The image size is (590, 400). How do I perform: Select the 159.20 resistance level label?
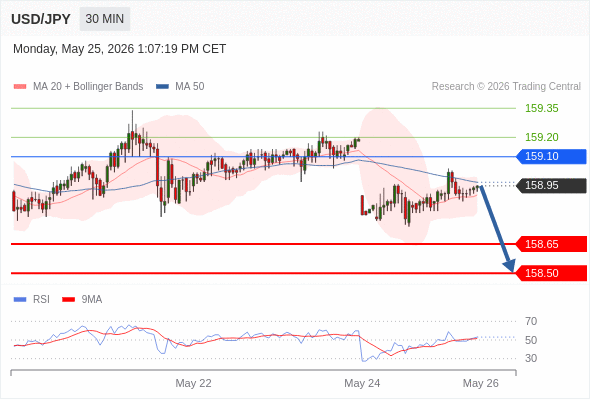pos(541,137)
